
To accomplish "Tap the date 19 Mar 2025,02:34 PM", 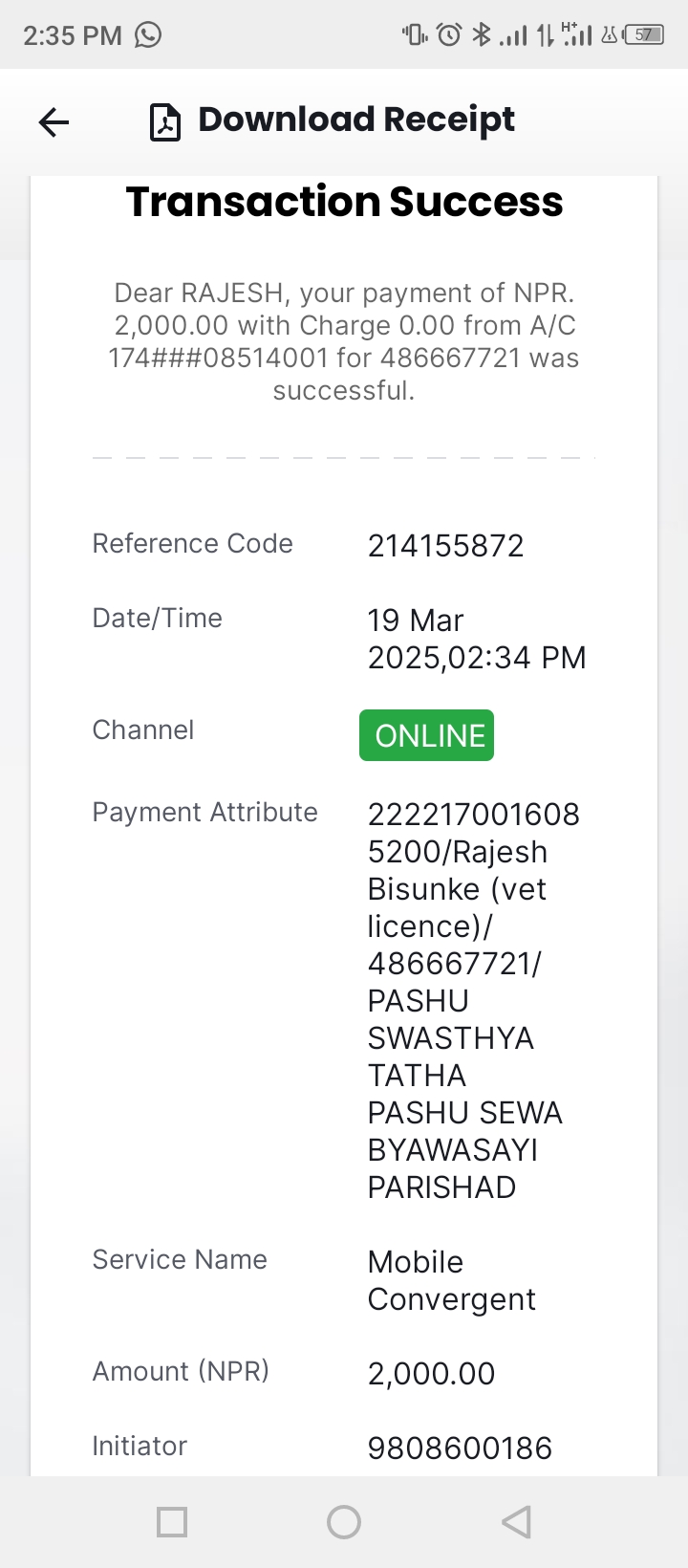I will (x=477, y=639).
